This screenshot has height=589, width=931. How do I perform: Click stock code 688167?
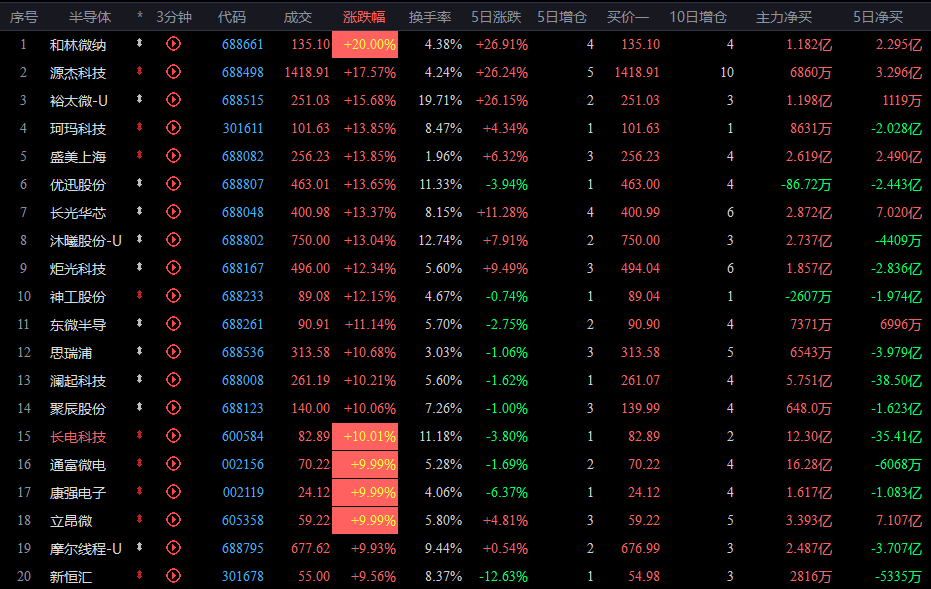pyautogui.click(x=242, y=268)
